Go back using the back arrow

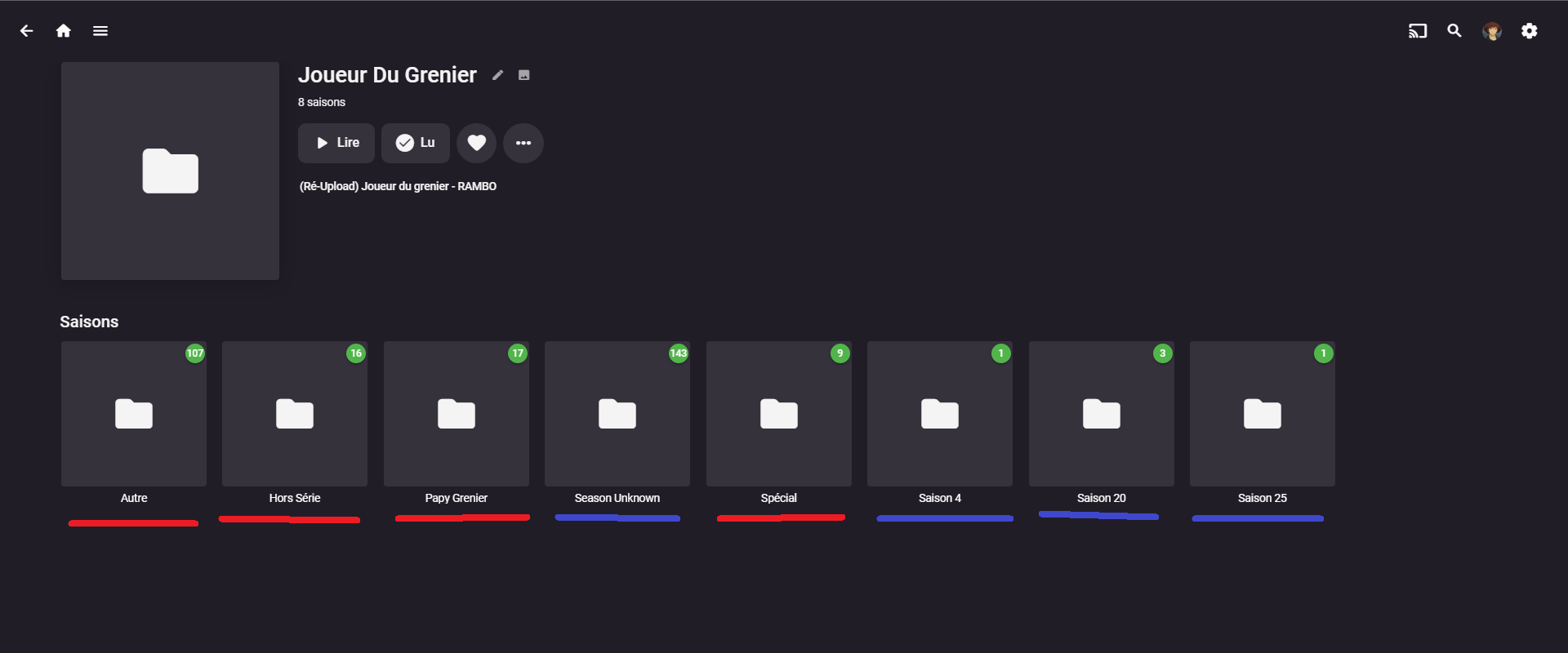26,31
